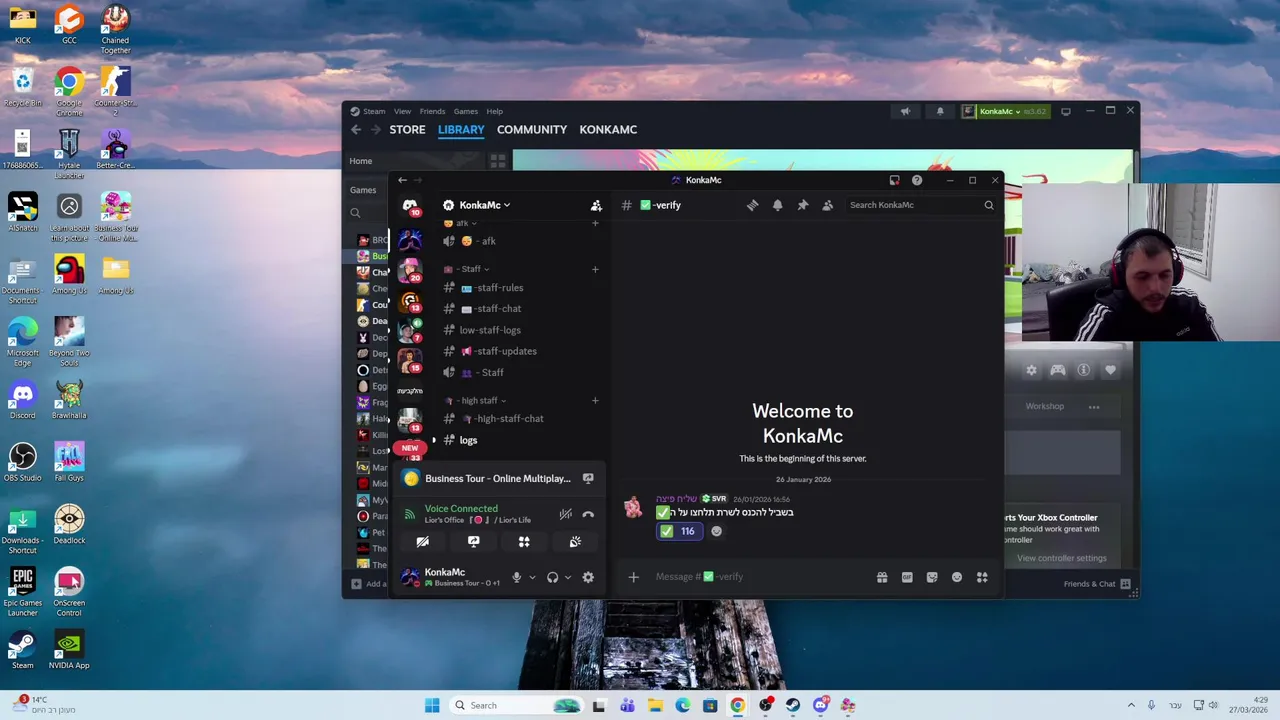The image size is (1280, 720).
Task: Open attachment plus button in message bar
Action: pos(633,577)
